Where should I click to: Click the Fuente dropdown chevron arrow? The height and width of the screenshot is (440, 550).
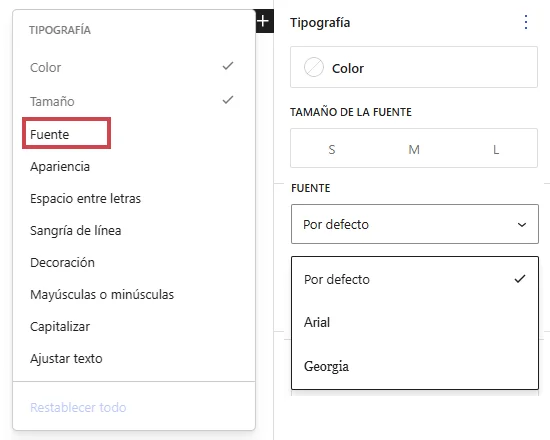(522, 225)
